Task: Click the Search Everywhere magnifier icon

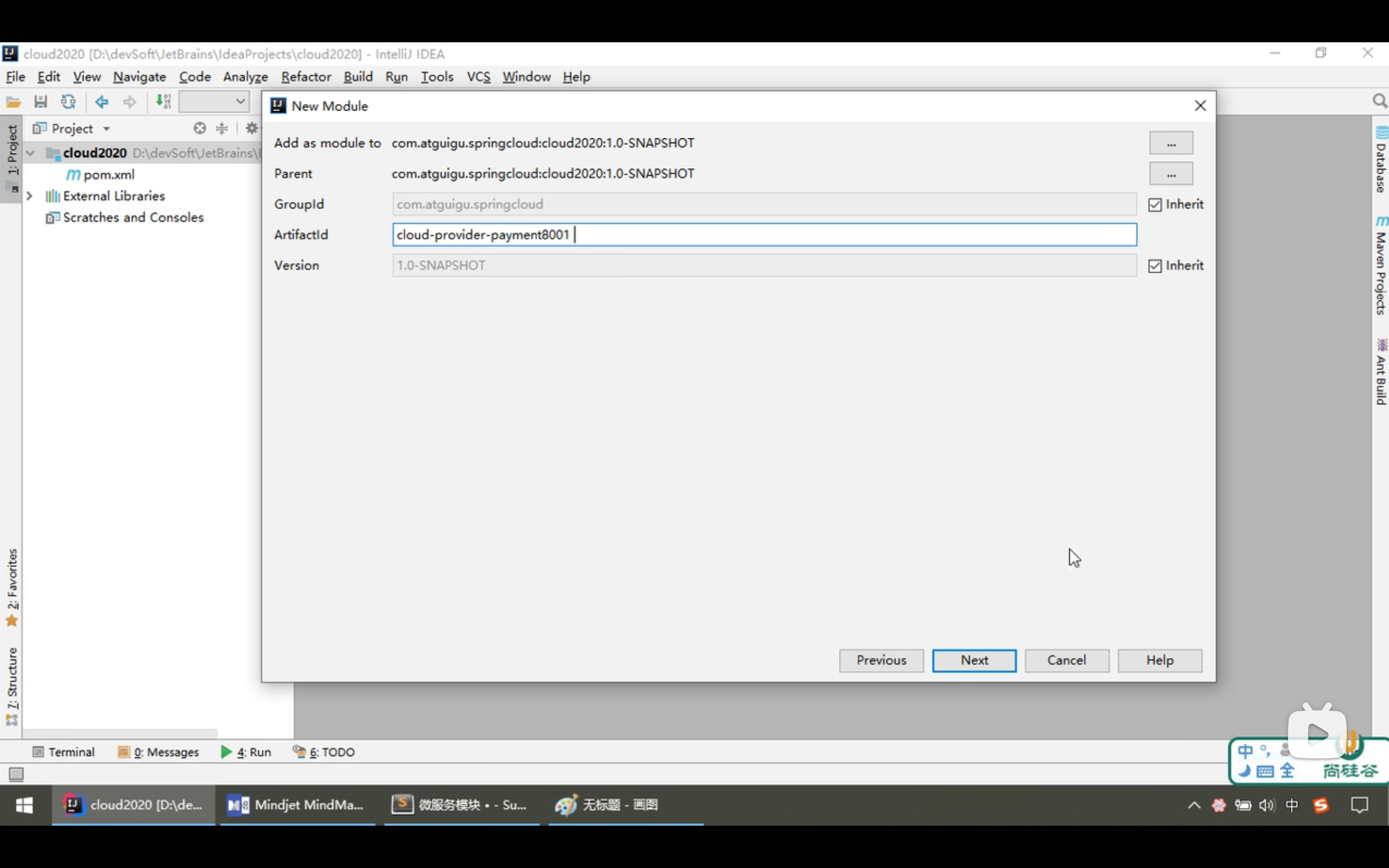Action: coord(1379,101)
